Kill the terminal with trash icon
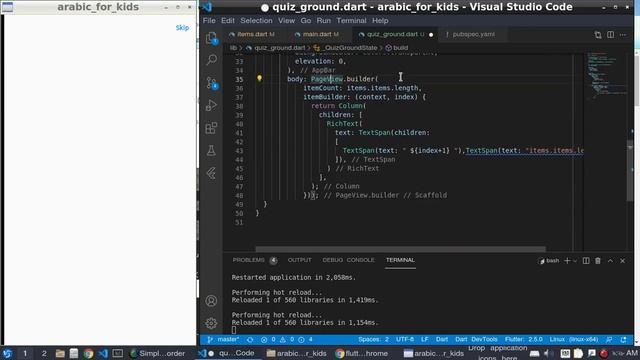This screenshot has height=360, width=640. pos(598,261)
